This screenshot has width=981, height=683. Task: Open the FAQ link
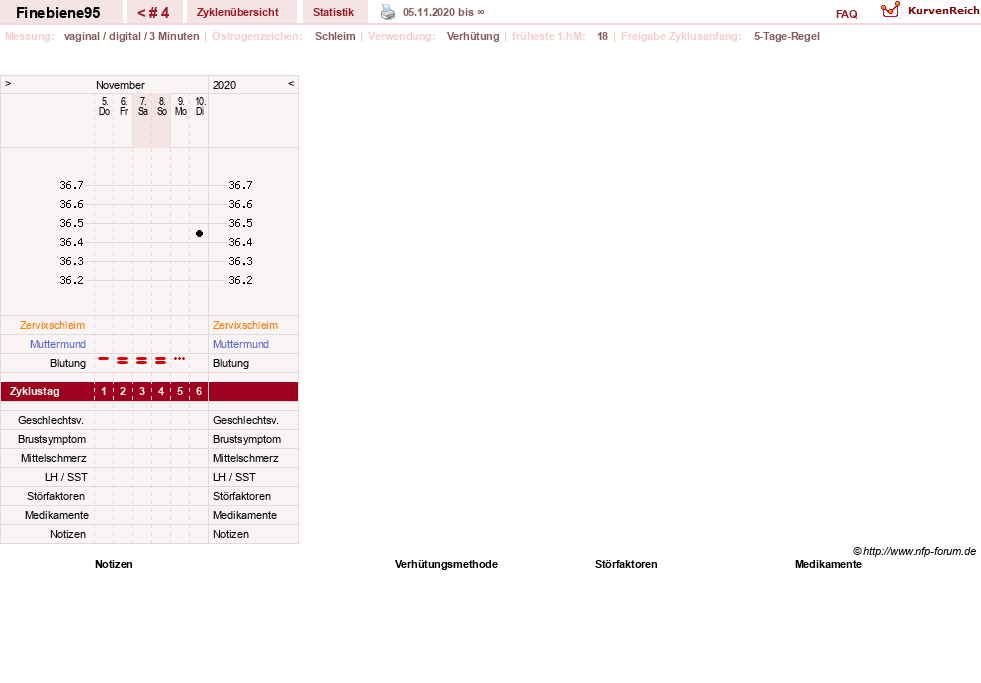(846, 14)
